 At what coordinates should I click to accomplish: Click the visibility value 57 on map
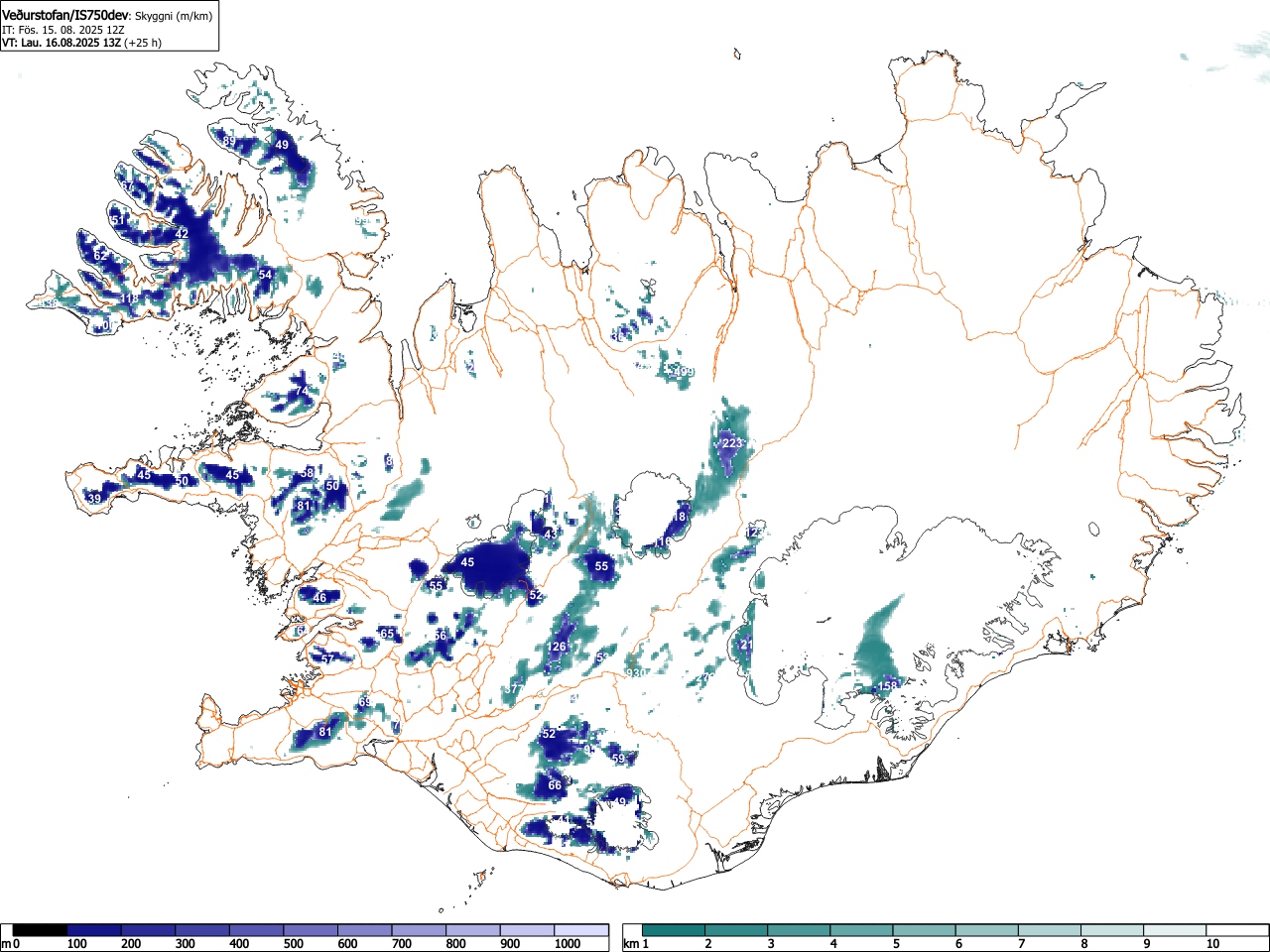tap(328, 659)
